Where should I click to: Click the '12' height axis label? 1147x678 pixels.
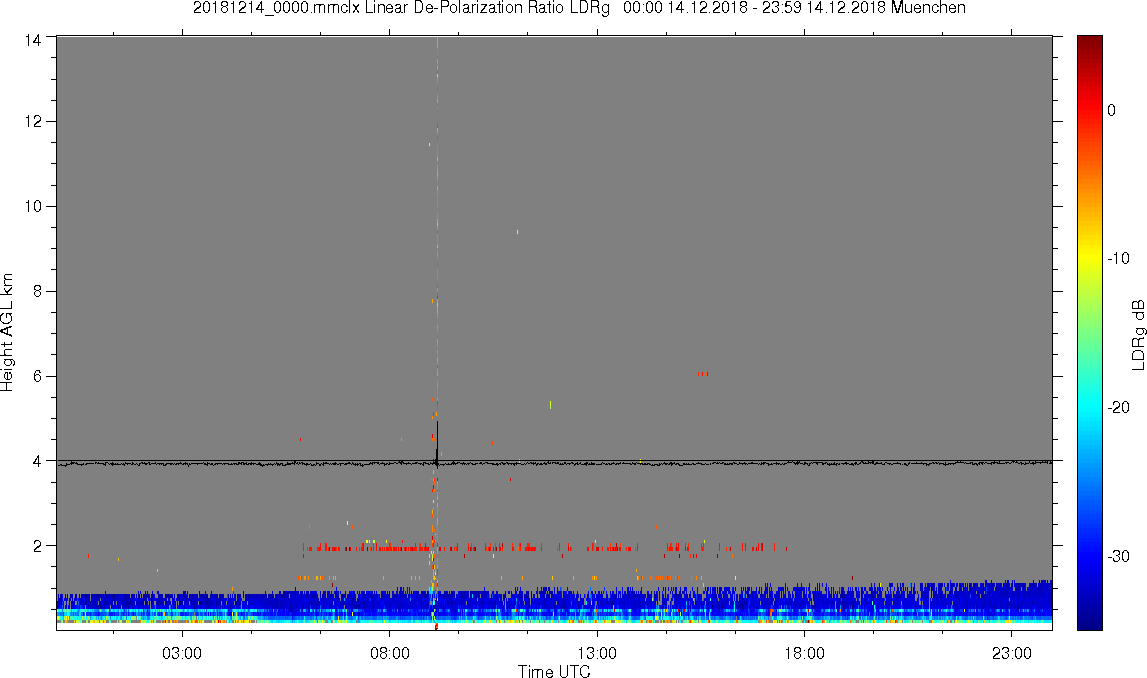(x=32, y=121)
